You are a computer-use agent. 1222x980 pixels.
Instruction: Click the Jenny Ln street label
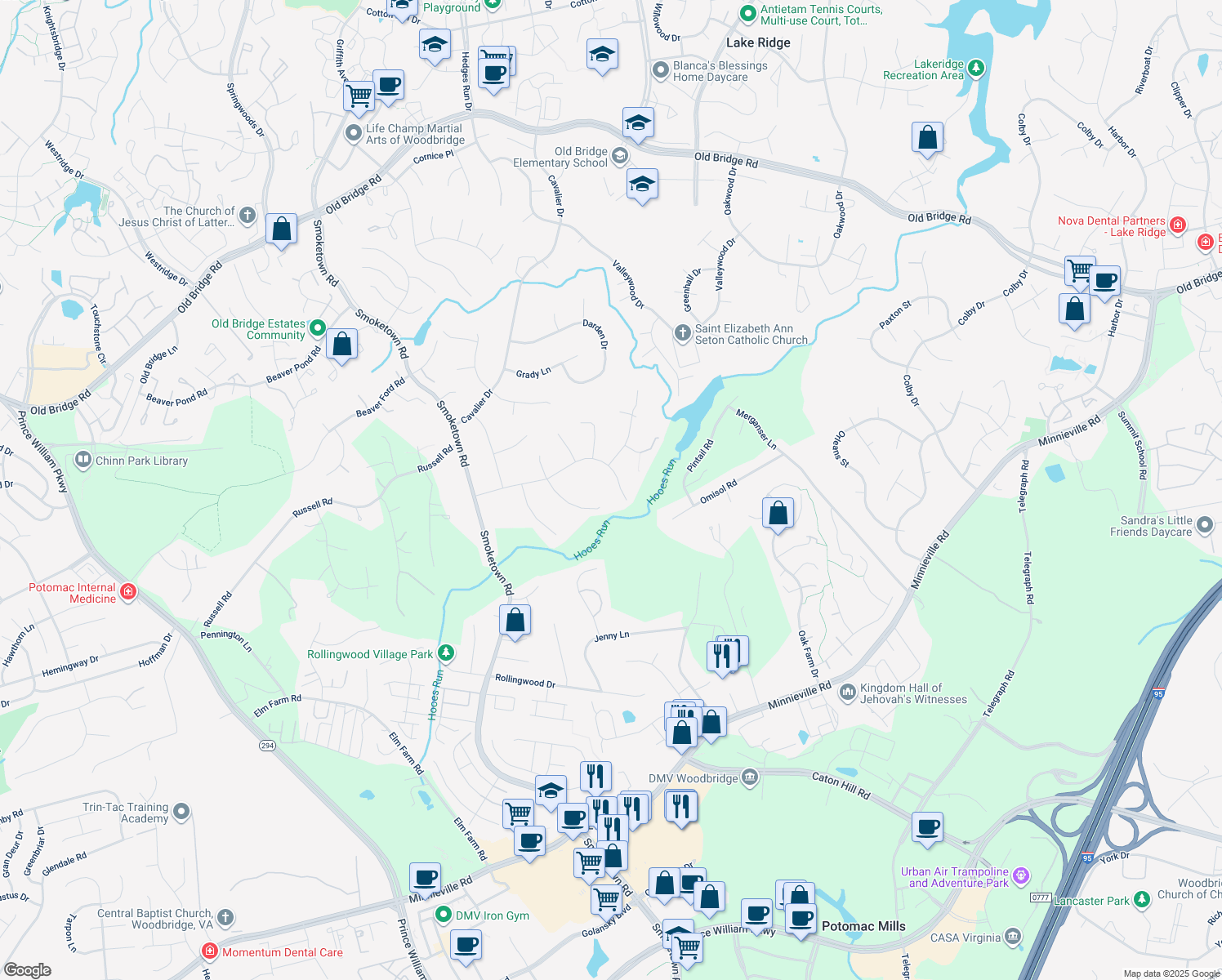click(612, 635)
